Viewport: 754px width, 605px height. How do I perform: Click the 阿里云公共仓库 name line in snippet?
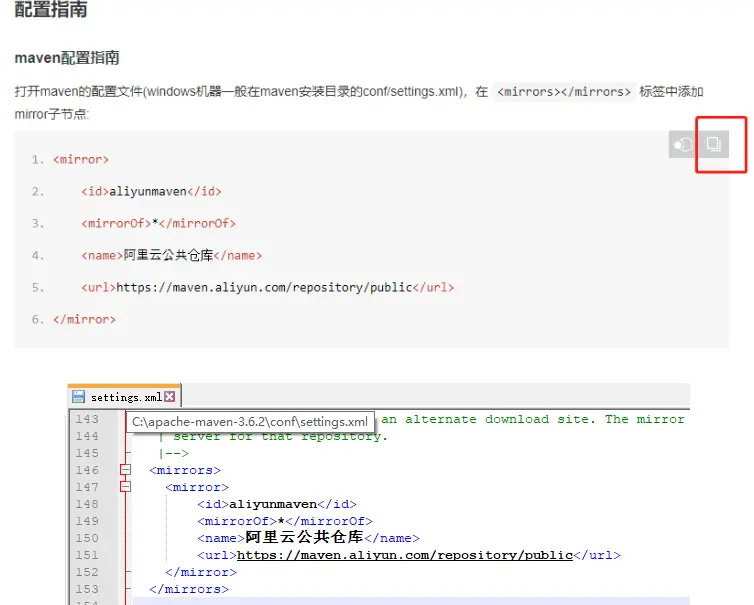[x=171, y=255]
